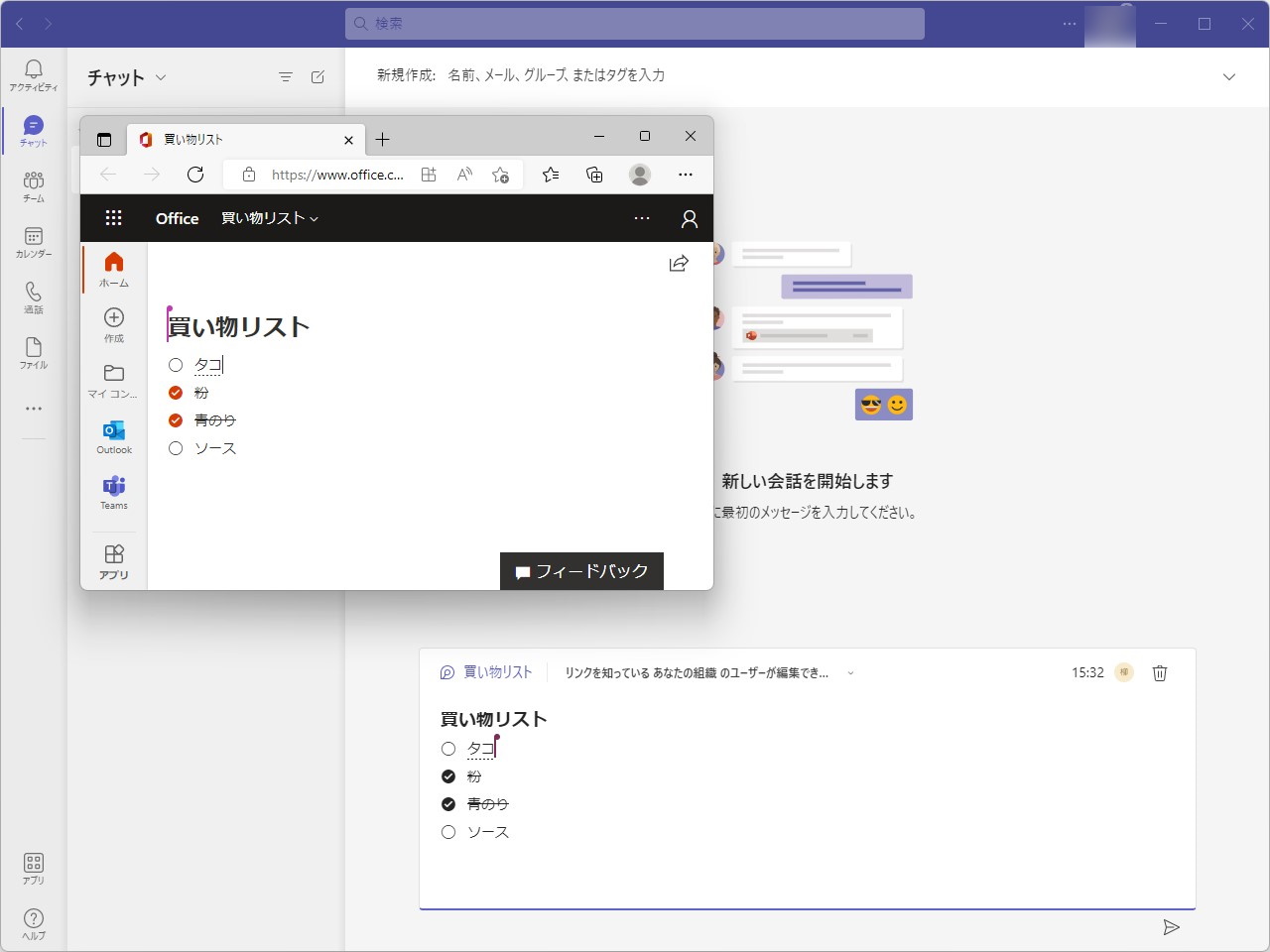Uncheck the completed 粉 item
Image resolution: width=1270 pixels, height=952 pixels.
(x=176, y=393)
